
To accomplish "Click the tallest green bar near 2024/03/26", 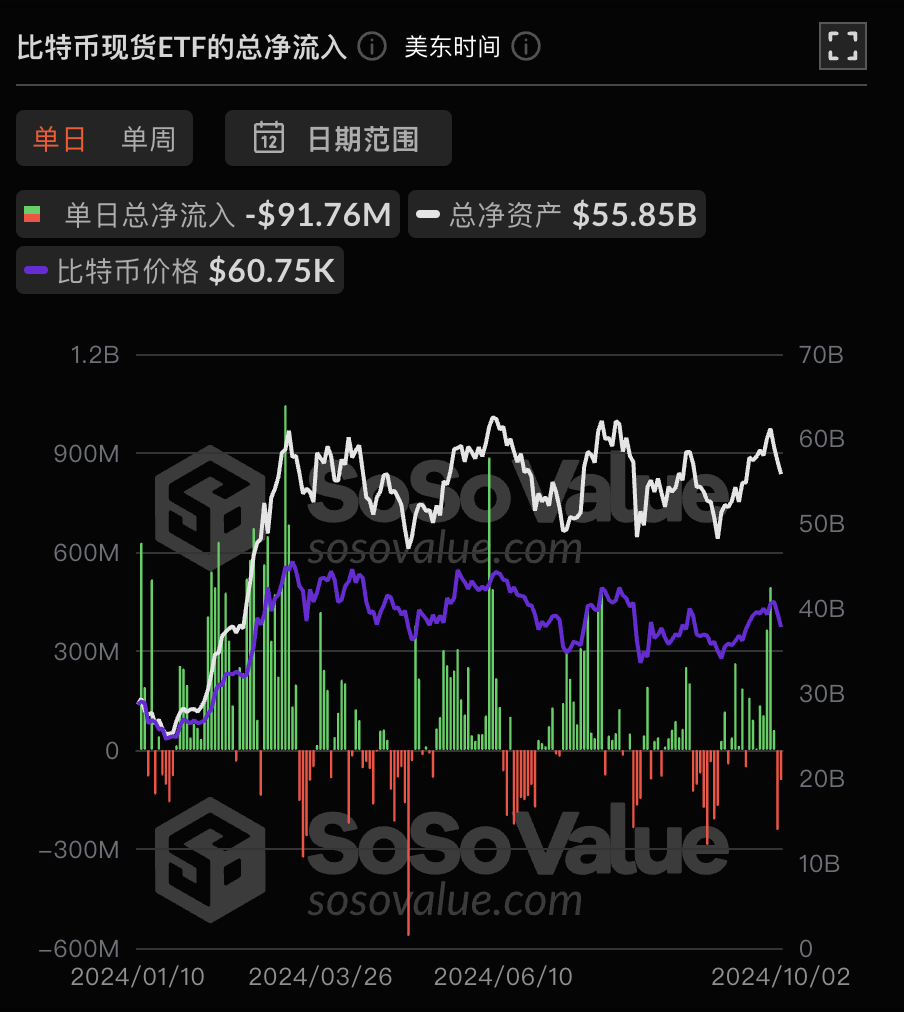I will (285, 500).
